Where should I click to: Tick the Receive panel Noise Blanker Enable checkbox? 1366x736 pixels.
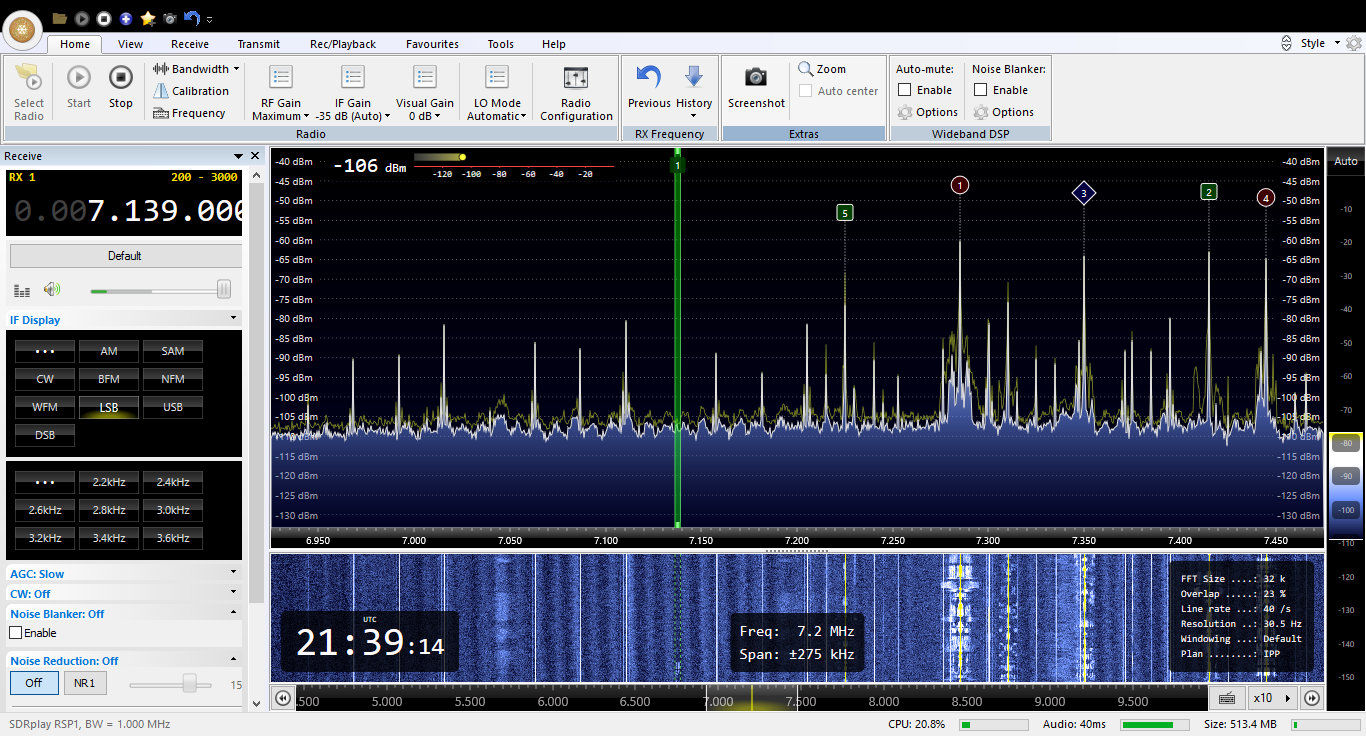pyautogui.click(x=16, y=633)
